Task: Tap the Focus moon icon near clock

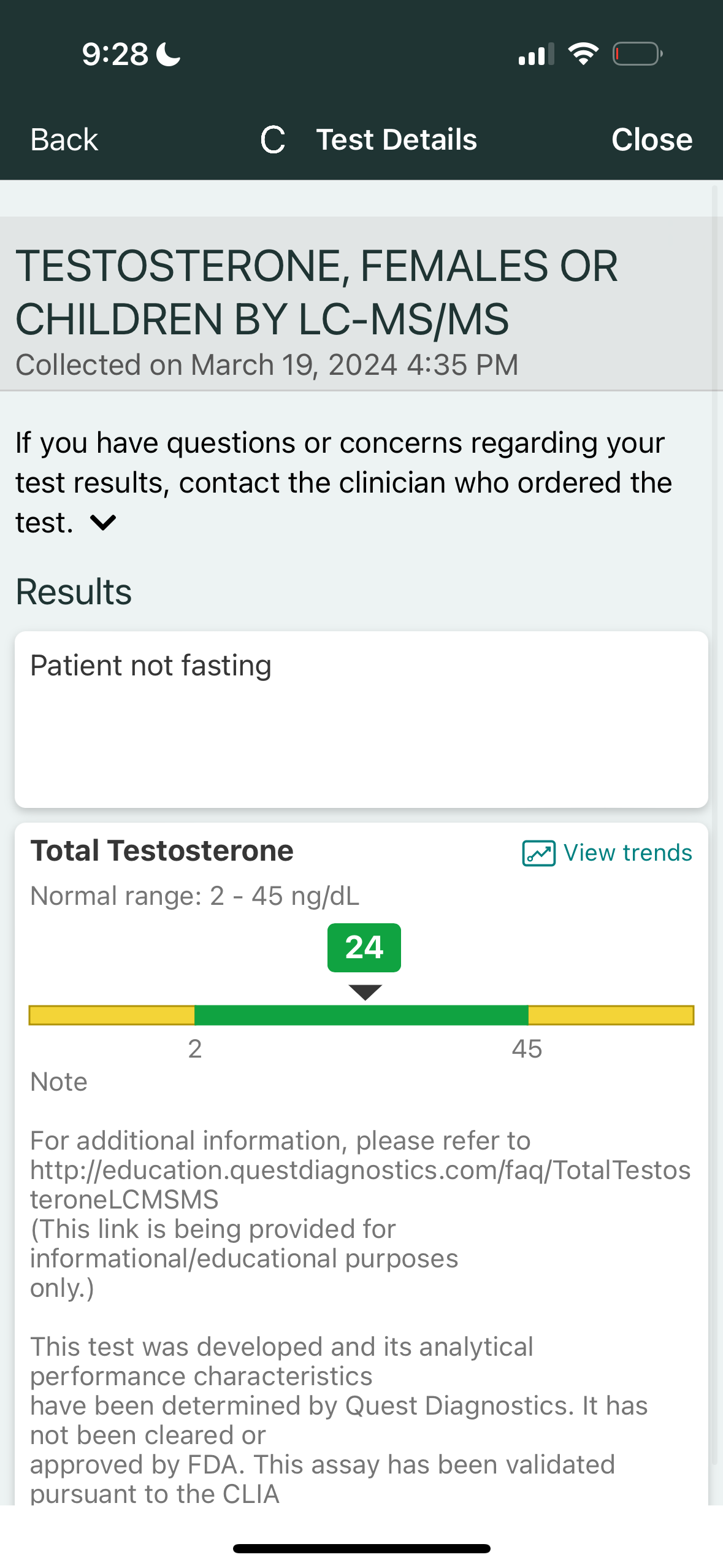Action: click(x=169, y=54)
